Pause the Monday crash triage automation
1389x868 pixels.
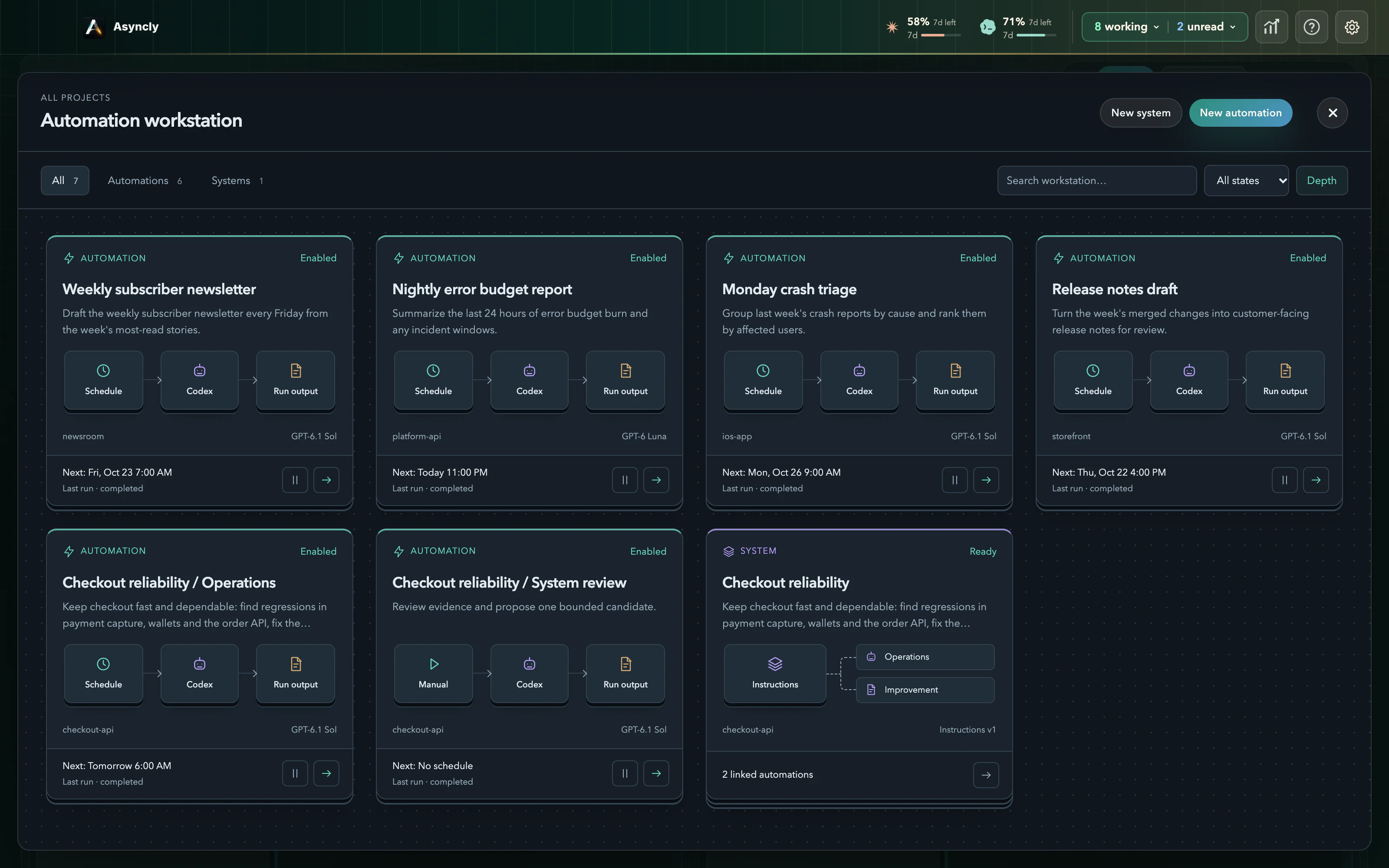955,480
